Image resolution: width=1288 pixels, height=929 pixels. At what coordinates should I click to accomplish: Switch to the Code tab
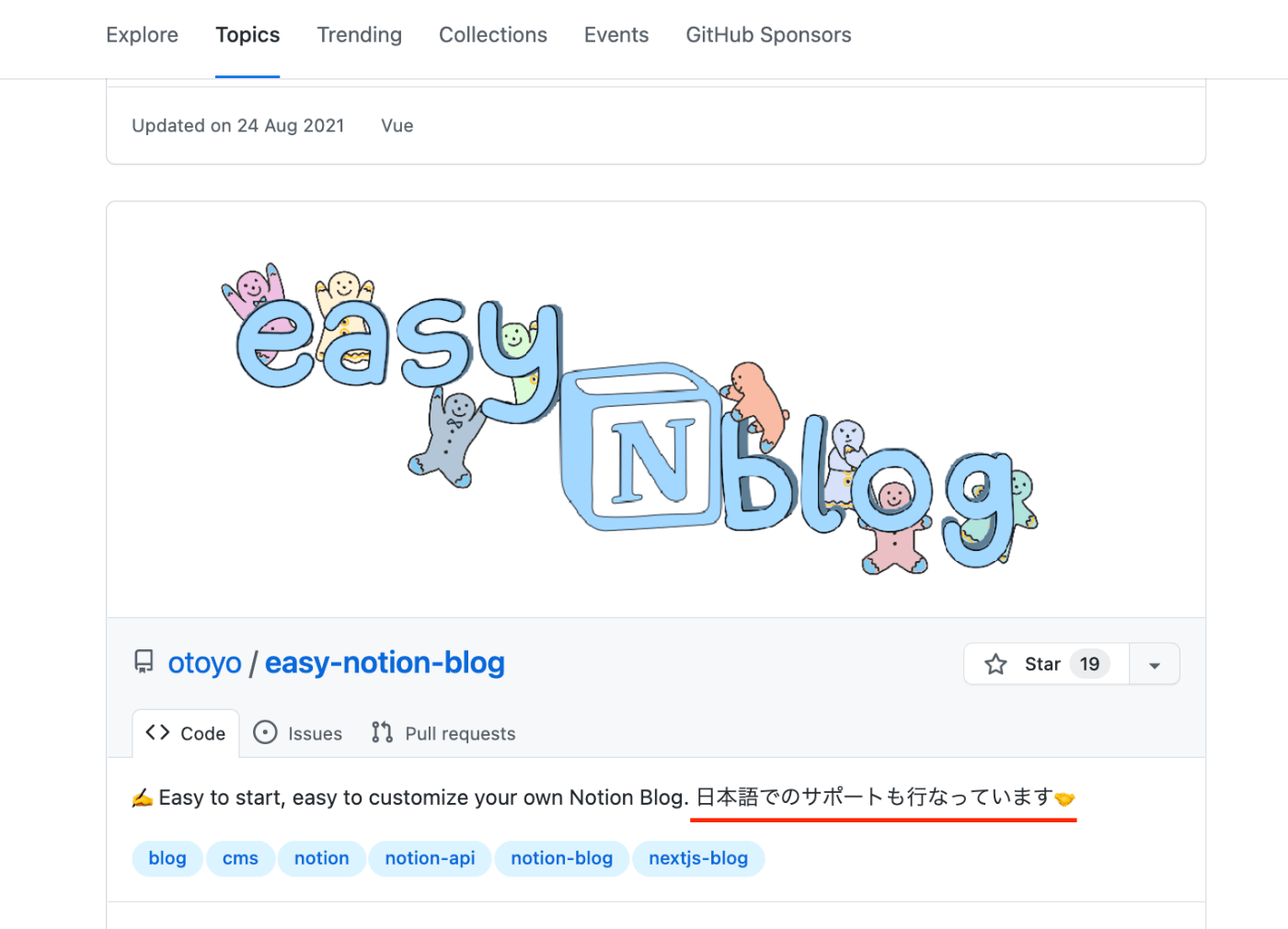[186, 733]
